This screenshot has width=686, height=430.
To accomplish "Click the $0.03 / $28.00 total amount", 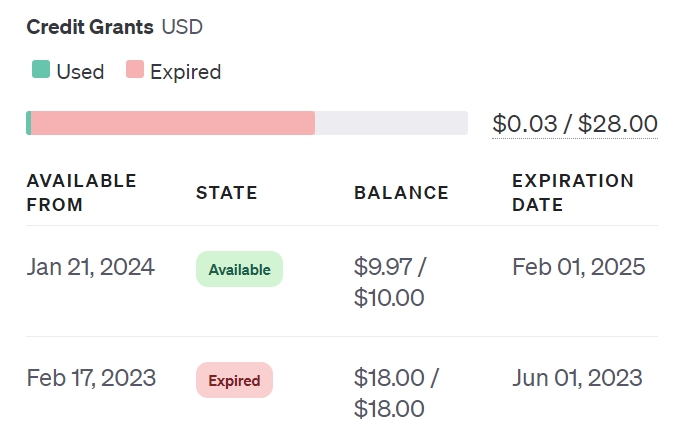I will (x=575, y=124).
